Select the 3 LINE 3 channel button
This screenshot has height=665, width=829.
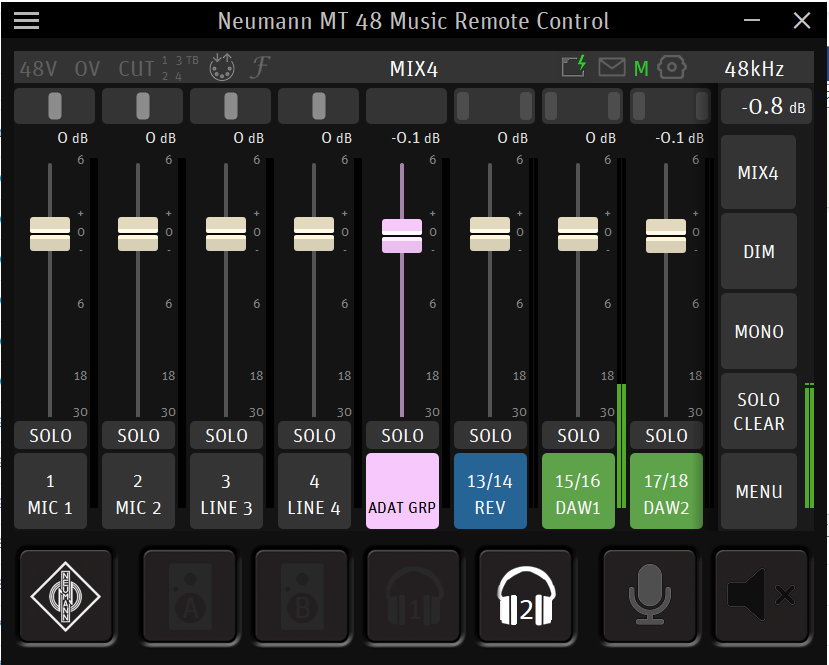pyautogui.click(x=226, y=491)
